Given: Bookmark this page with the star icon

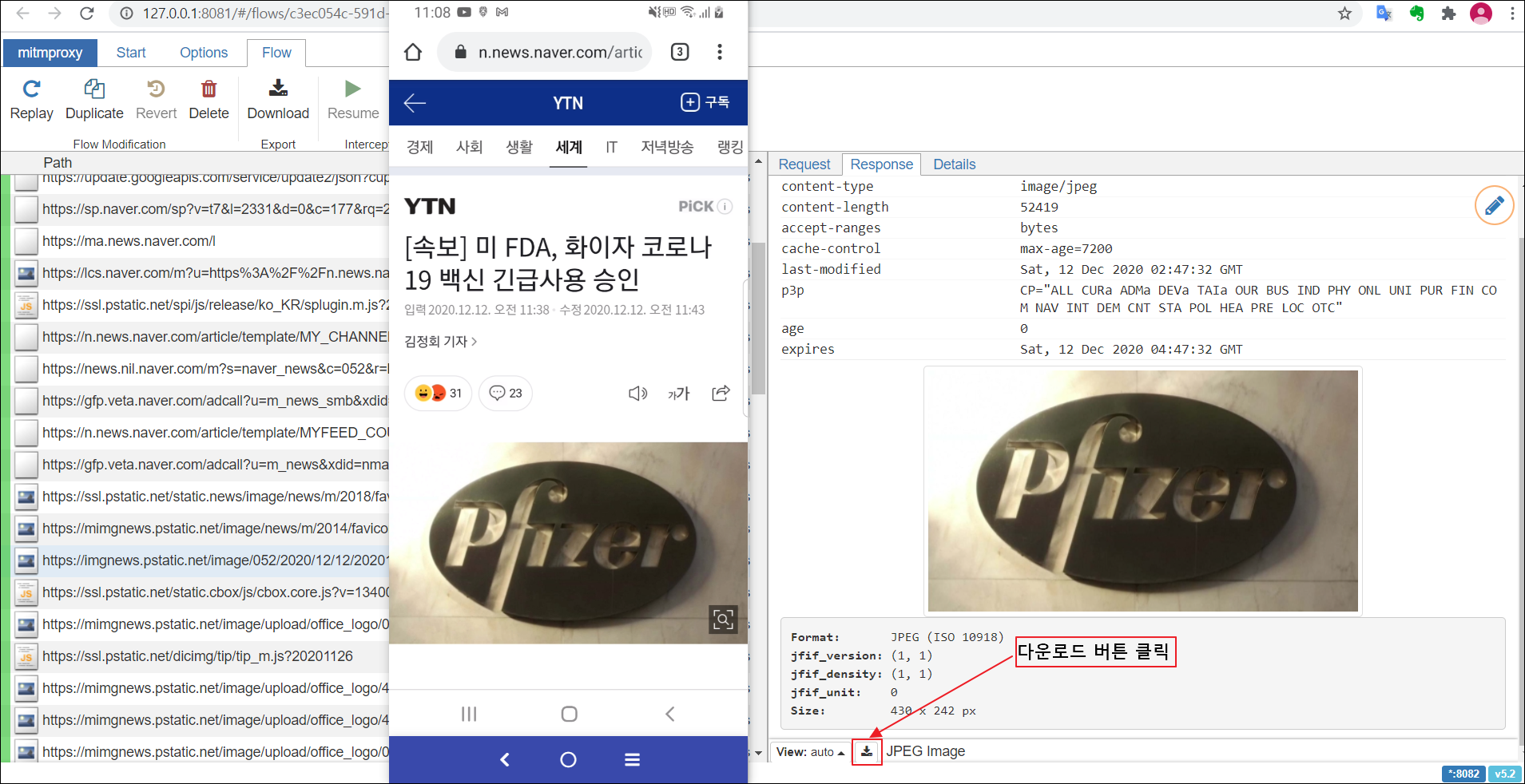Looking at the screenshot, I should tap(1345, 13).
